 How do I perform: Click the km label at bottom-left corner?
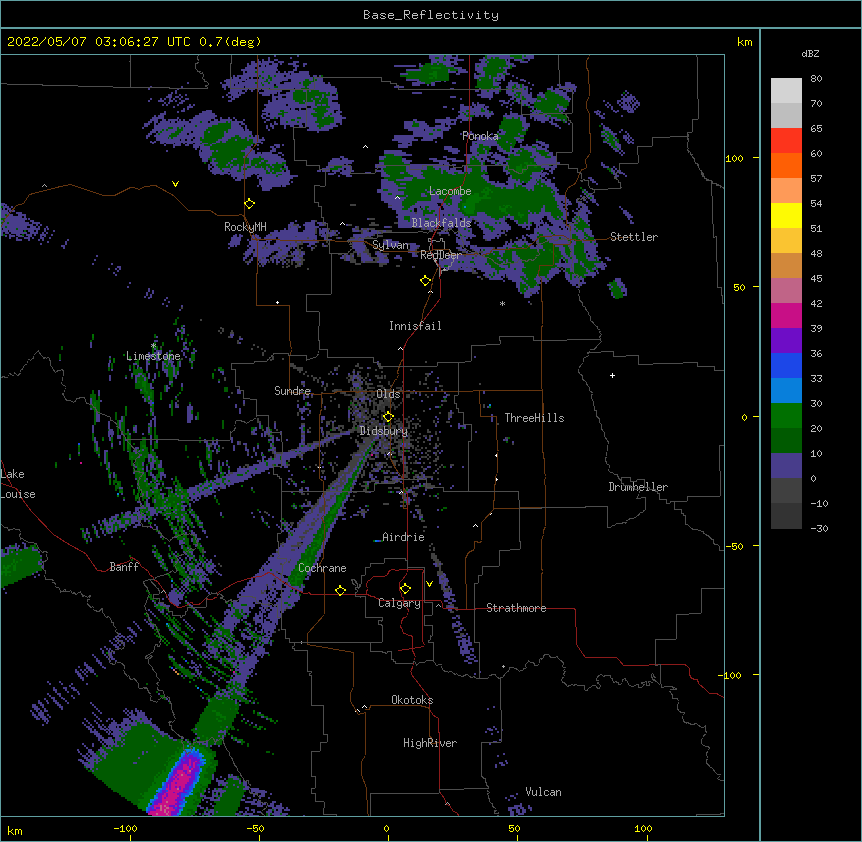(x=15, y=830)
